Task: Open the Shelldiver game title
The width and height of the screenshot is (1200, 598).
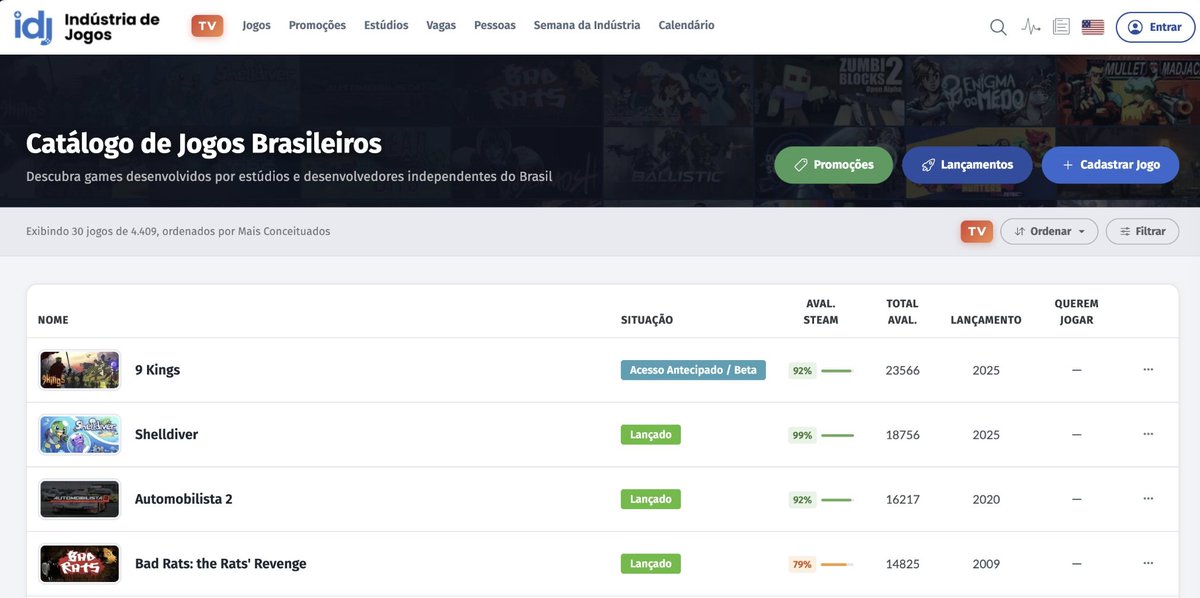Action: coord(166,435)
